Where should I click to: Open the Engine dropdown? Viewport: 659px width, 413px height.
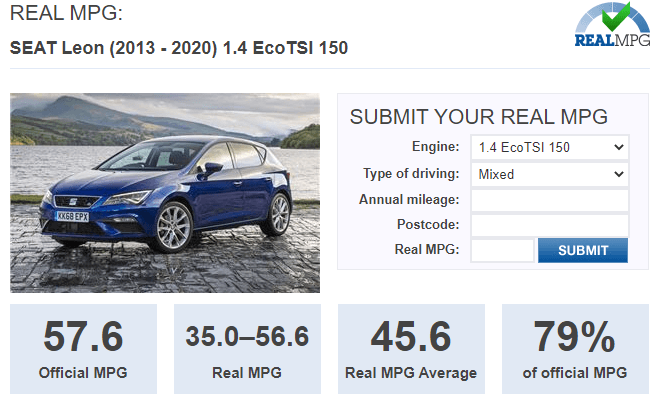coord(550,147)
